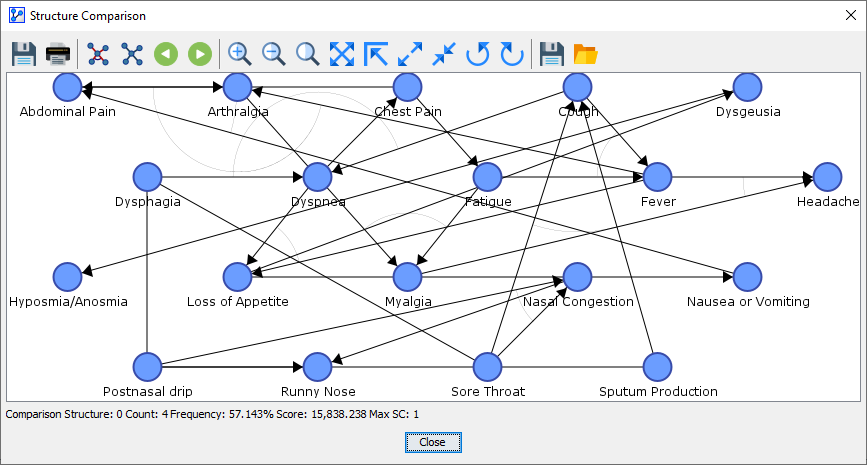Click the 'Max SC: 1' status text
Viewport: 867px width, 465px height.
(x=394, y=414)
